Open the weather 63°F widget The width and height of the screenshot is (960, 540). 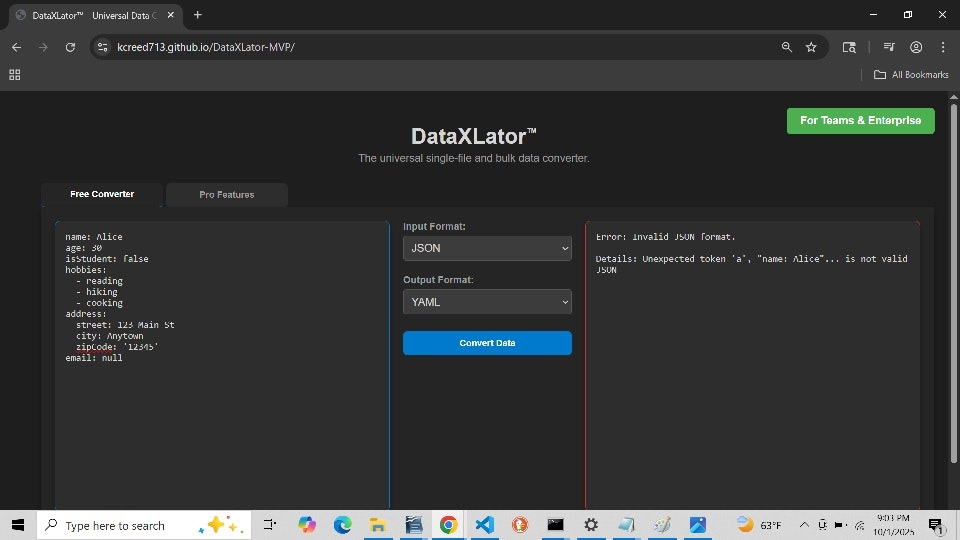[759, 525]
